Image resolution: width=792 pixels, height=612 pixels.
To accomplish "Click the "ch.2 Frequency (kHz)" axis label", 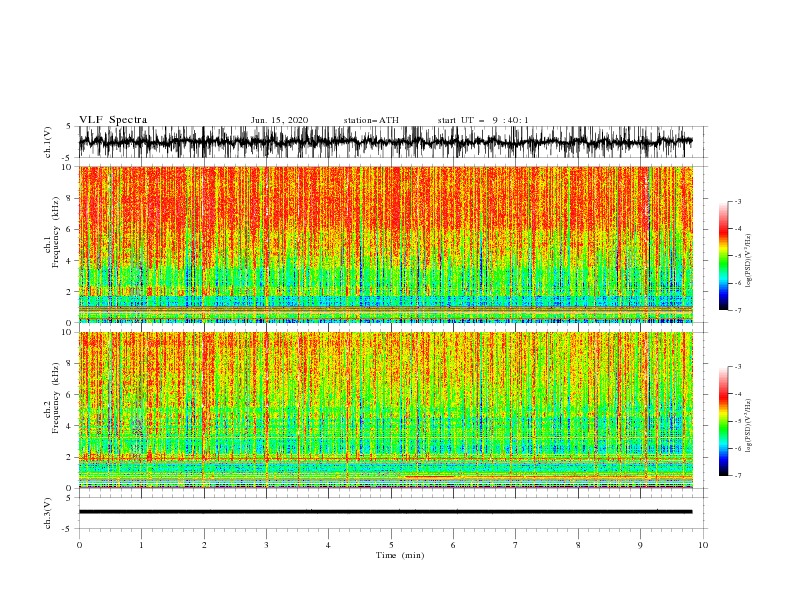I will tap(52, 398).
